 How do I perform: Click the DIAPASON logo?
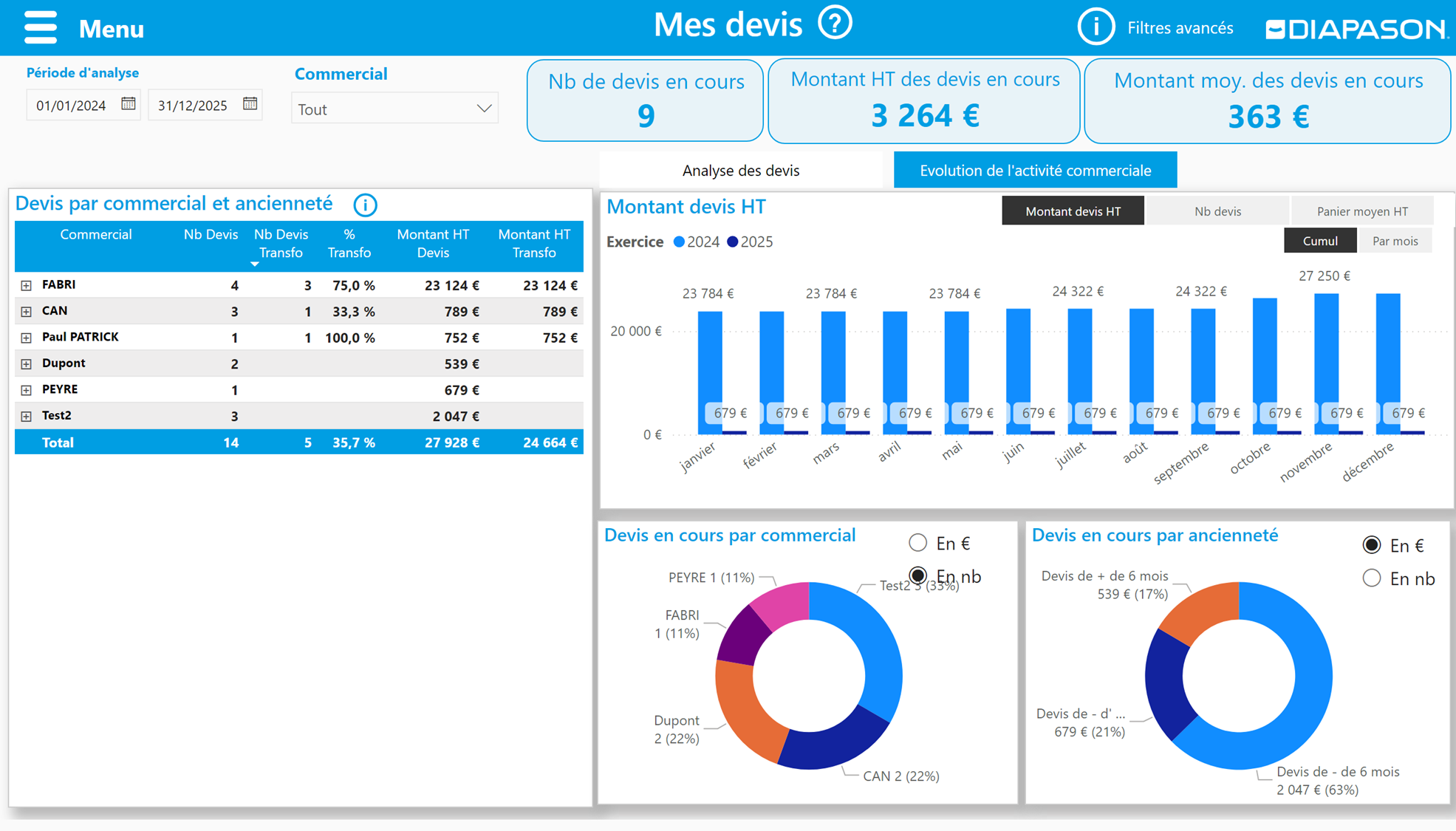1355,29
